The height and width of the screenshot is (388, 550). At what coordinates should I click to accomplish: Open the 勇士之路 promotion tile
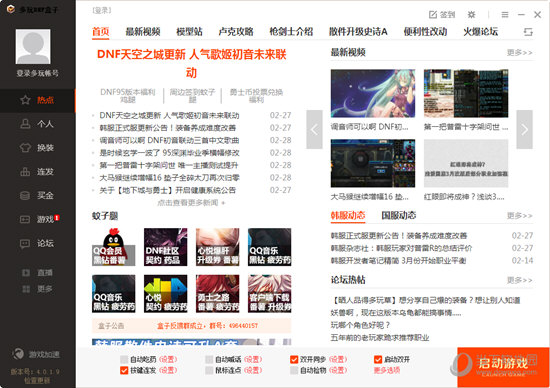coord(217,294)
